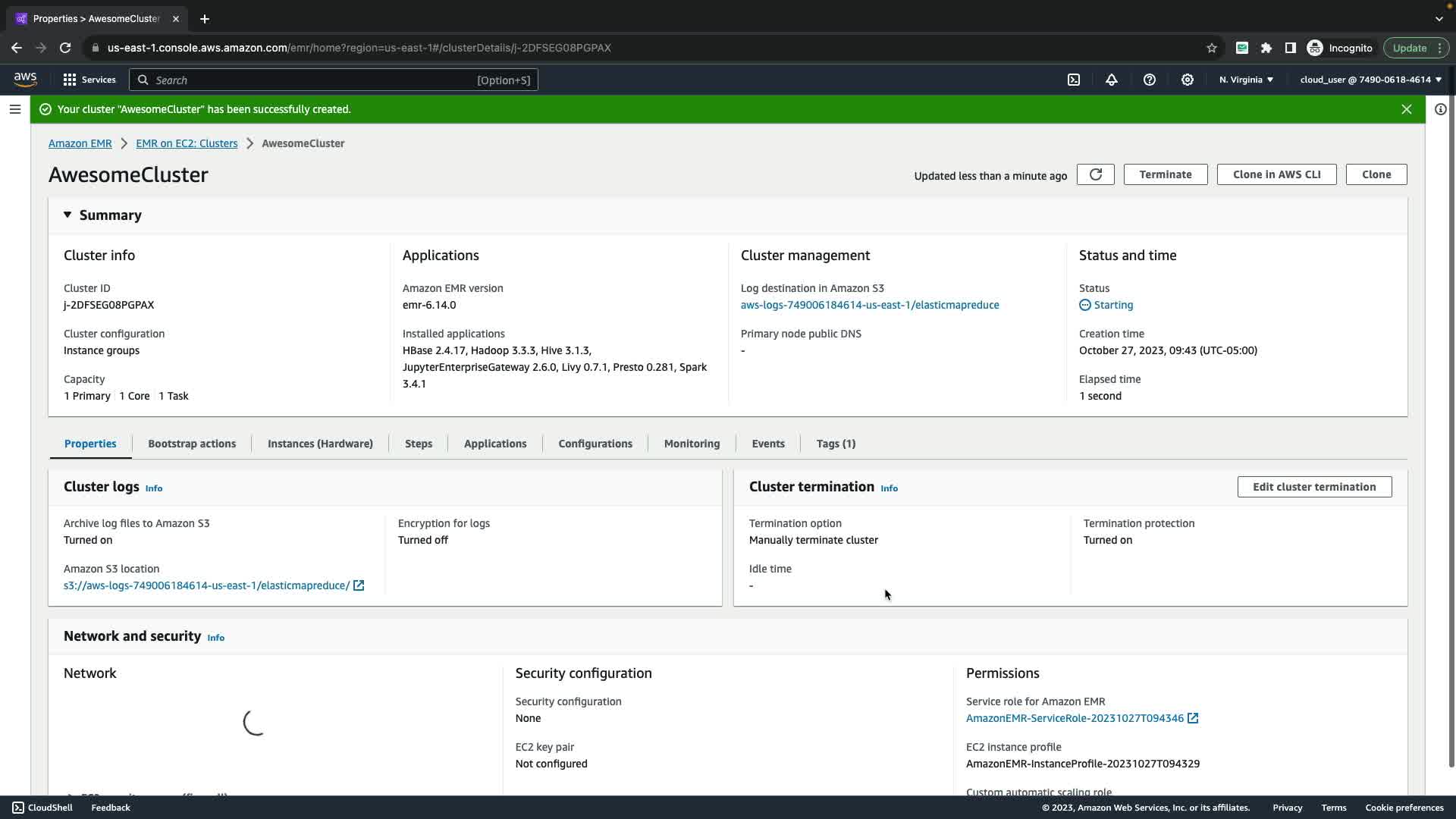The image size is (1456, 819).
Task: Click the Terminate button
Action: (x=1165, y=174)
